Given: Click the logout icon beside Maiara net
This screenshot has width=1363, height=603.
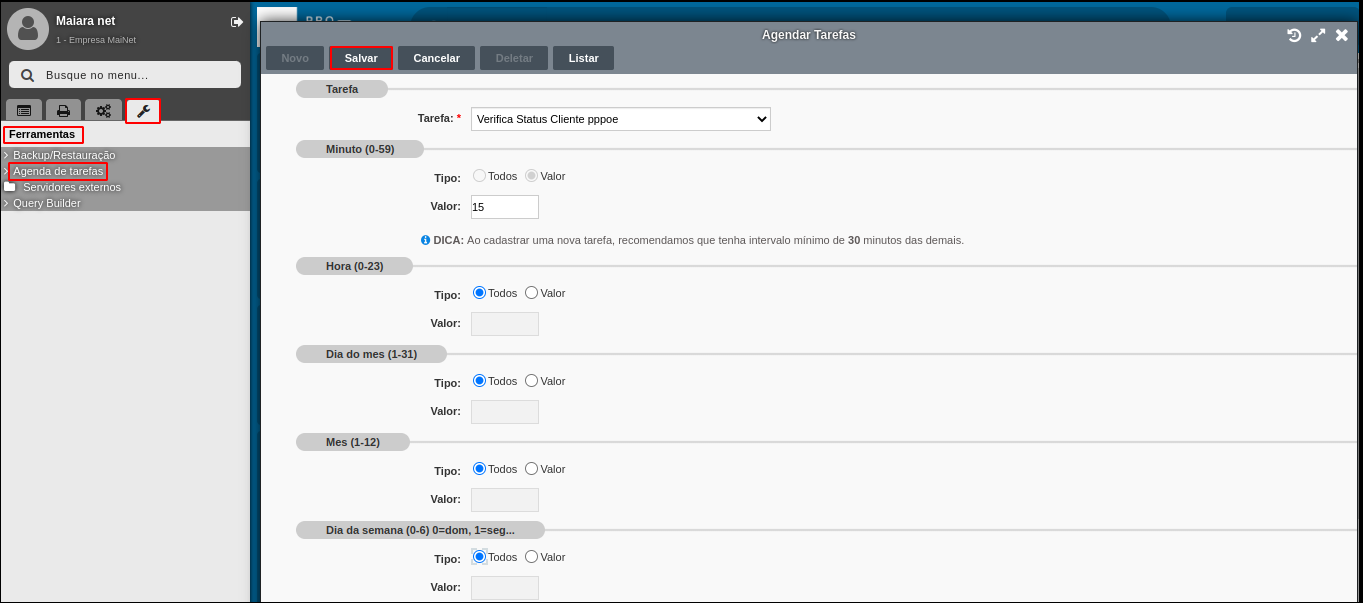Looking at the screenshot, I should (x=237, y=22).
